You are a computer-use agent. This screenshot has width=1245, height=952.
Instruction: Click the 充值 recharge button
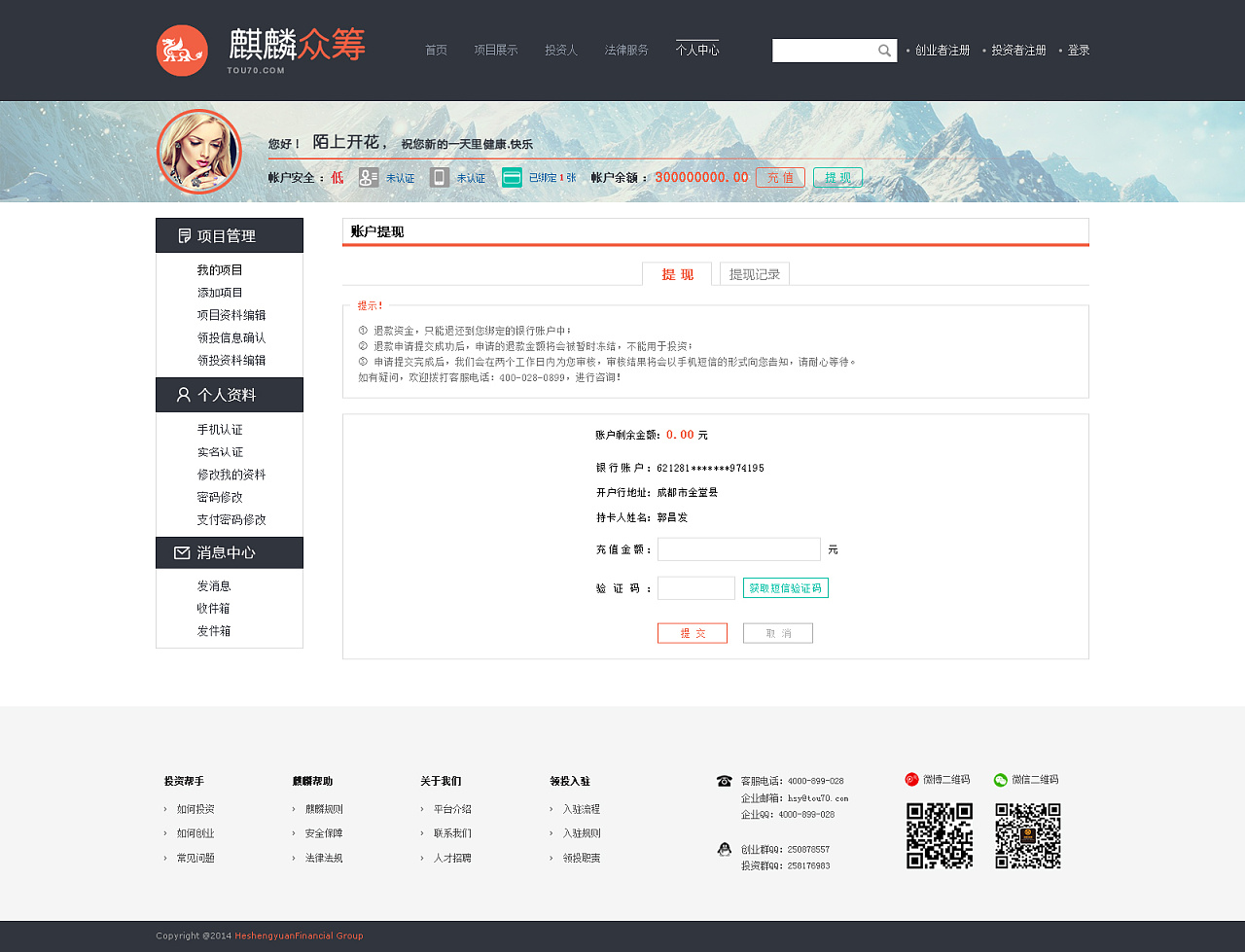click(779, 177)
